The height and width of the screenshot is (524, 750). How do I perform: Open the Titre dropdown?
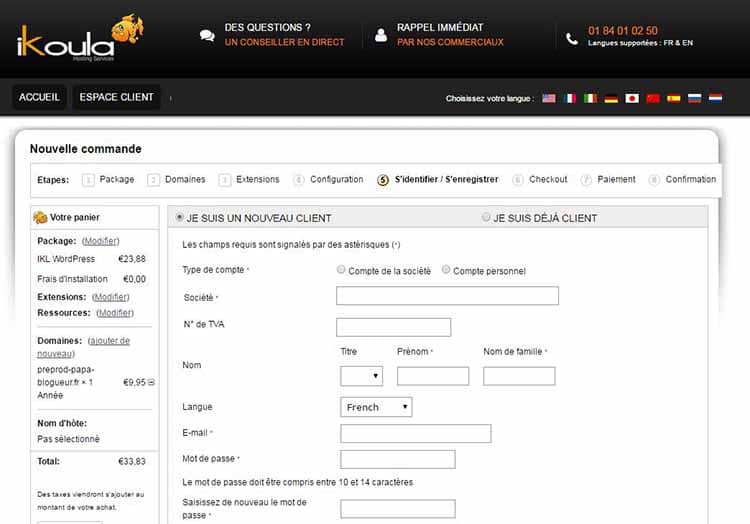click(361, 376)
